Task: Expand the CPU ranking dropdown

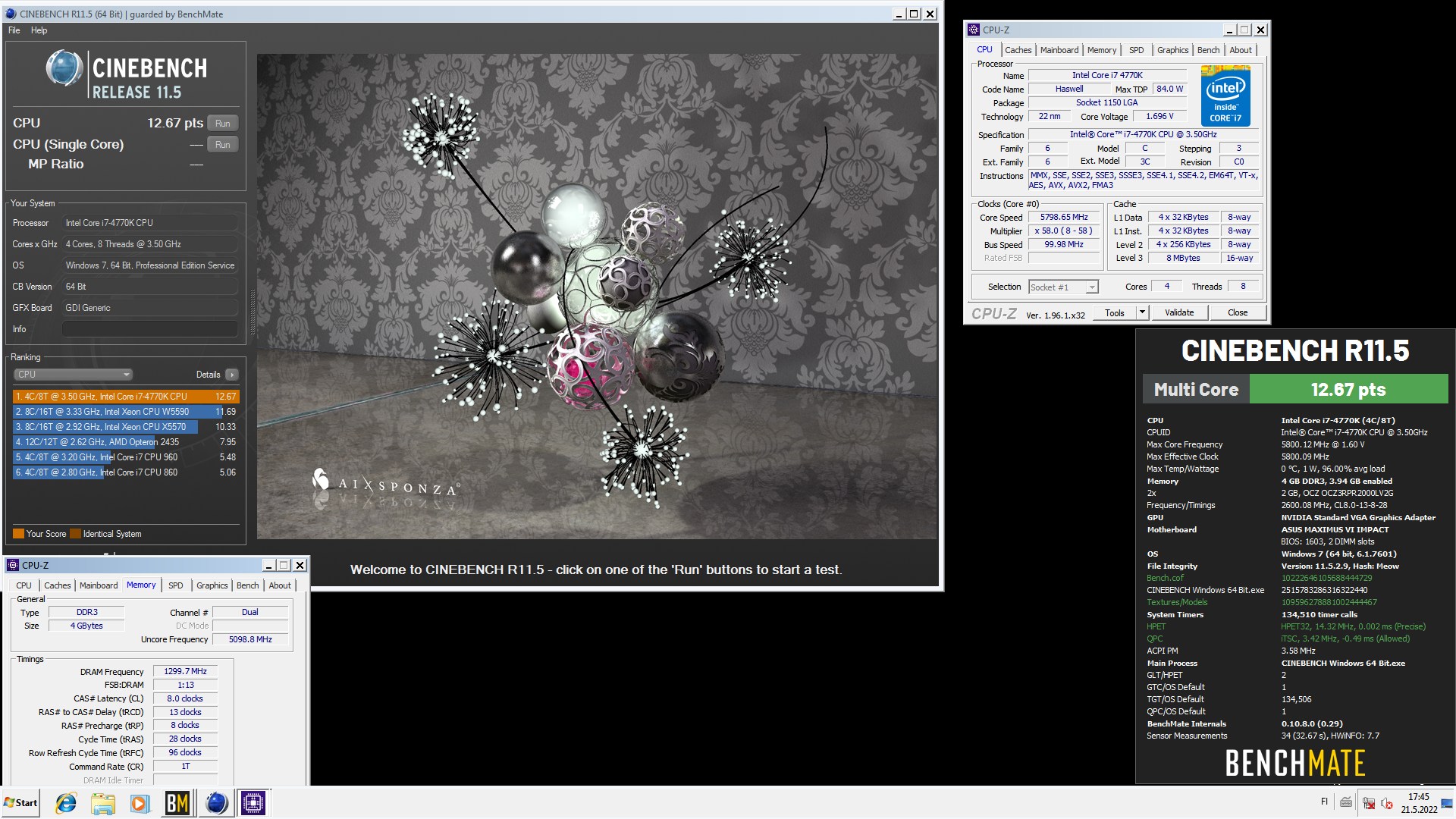Action: 73,375
